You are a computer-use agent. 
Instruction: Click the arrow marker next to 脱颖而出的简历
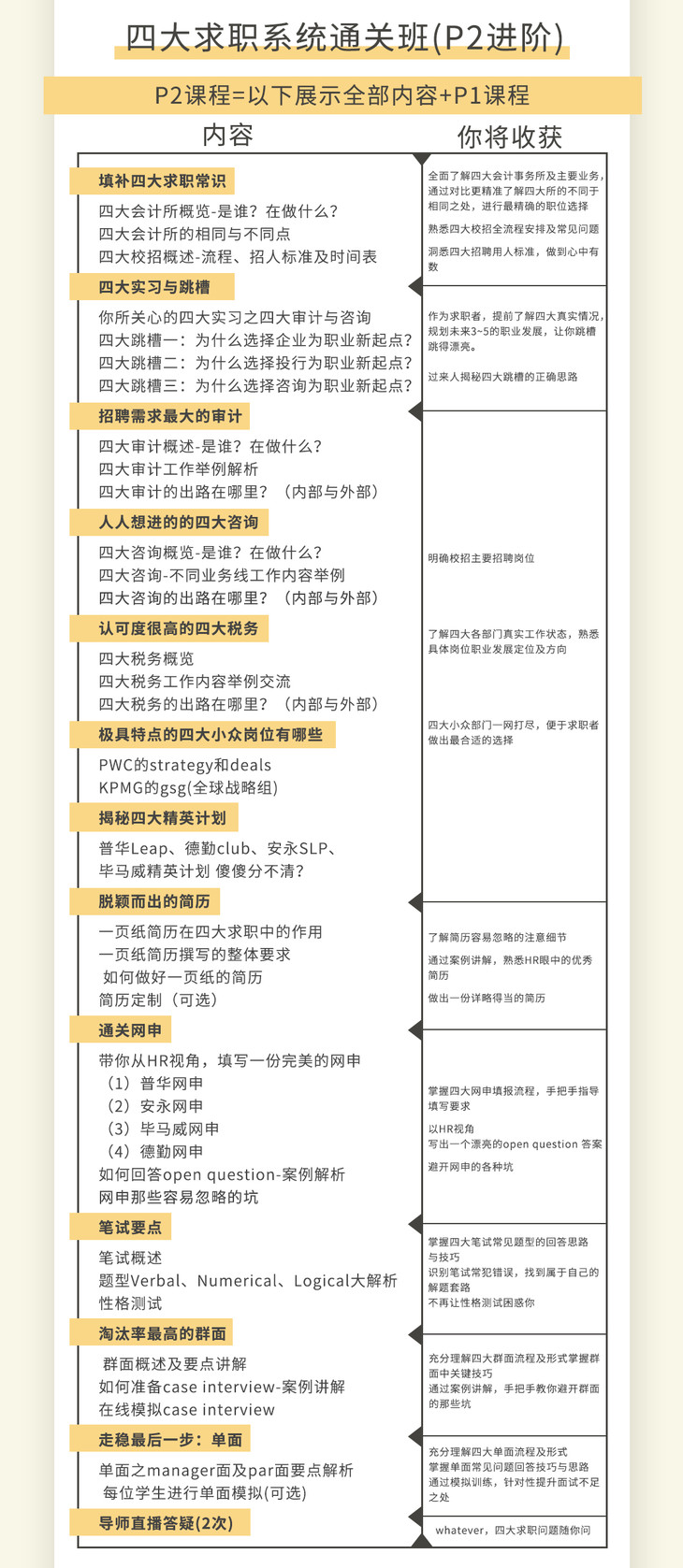(415, 902)
